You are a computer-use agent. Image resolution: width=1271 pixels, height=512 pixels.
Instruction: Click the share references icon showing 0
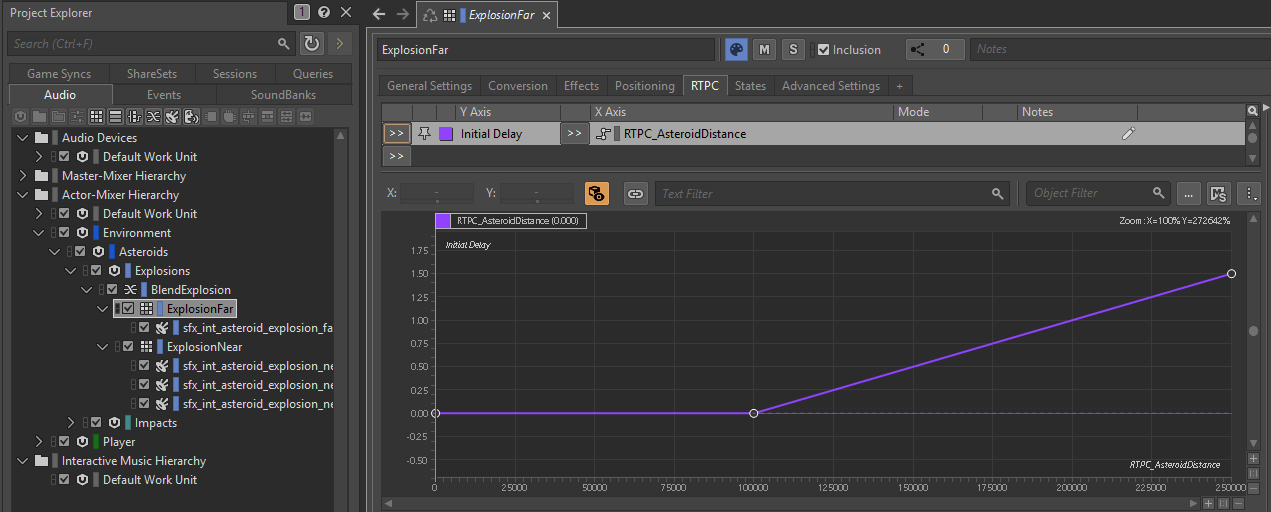[x=920, y=50]
